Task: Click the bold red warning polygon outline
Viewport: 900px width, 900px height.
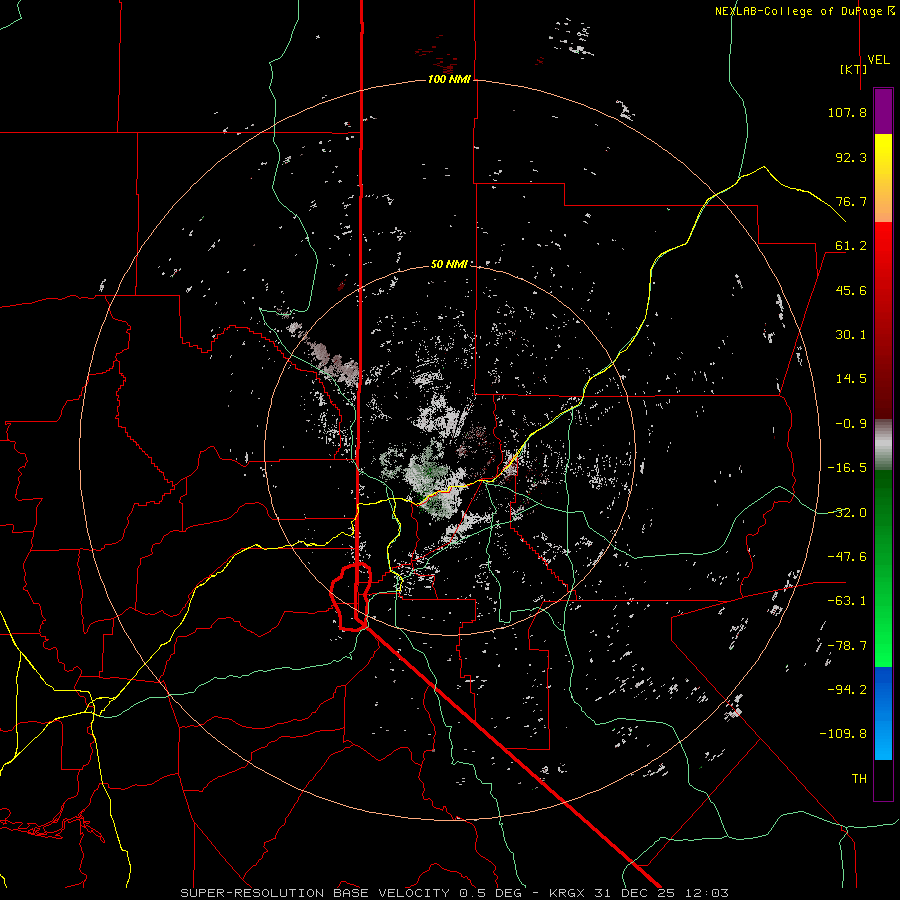Action: pyautogui.click(x=351, y=598)
